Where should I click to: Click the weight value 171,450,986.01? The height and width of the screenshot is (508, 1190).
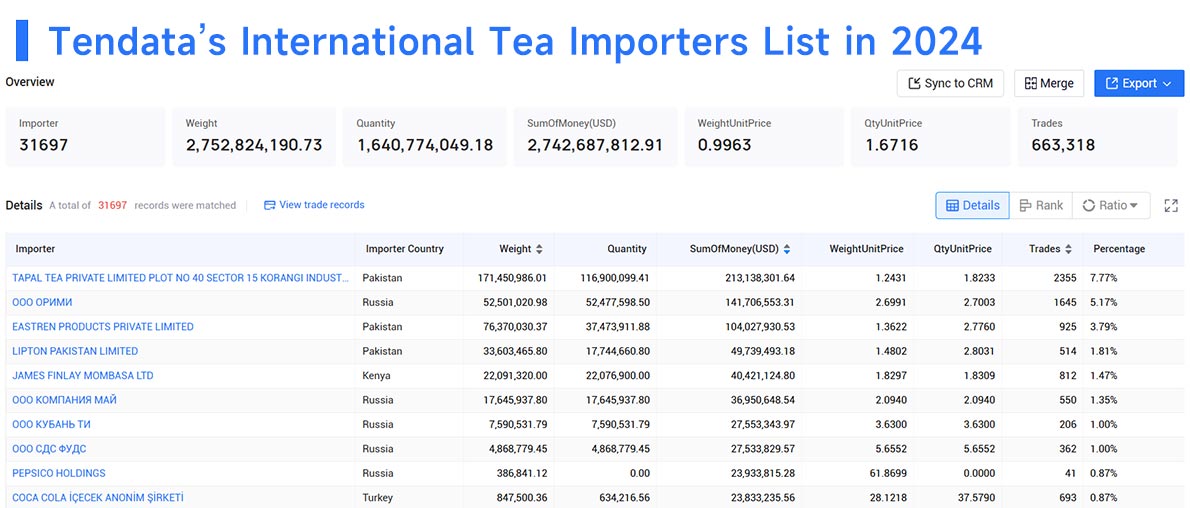click(512, 278)
